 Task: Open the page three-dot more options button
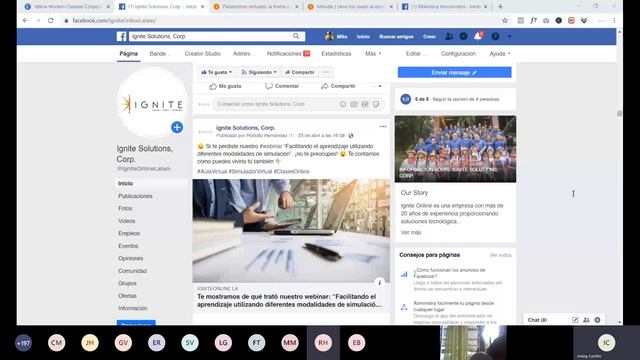325,72
